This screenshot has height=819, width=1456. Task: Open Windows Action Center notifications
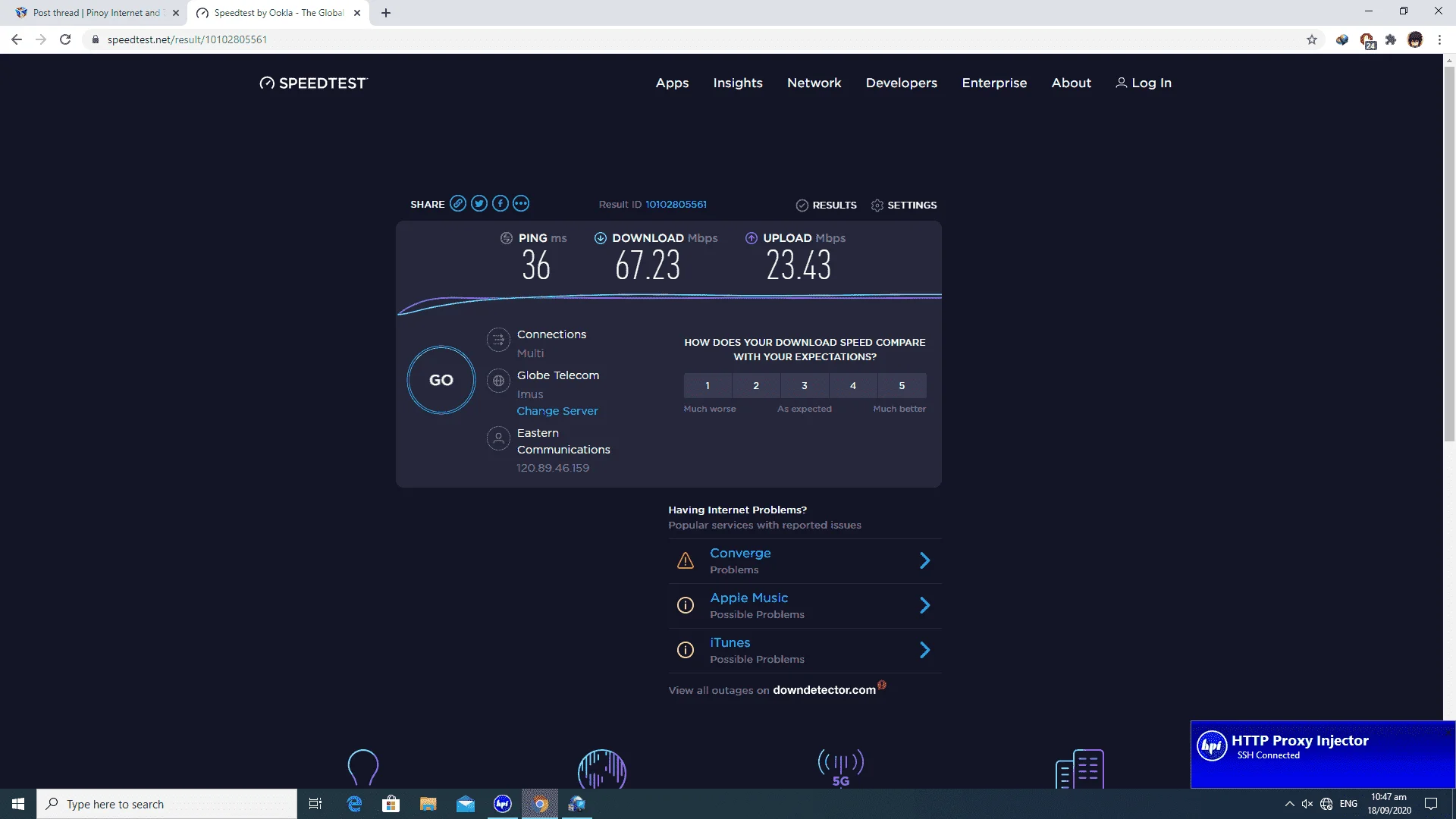tap(1431, 804)
